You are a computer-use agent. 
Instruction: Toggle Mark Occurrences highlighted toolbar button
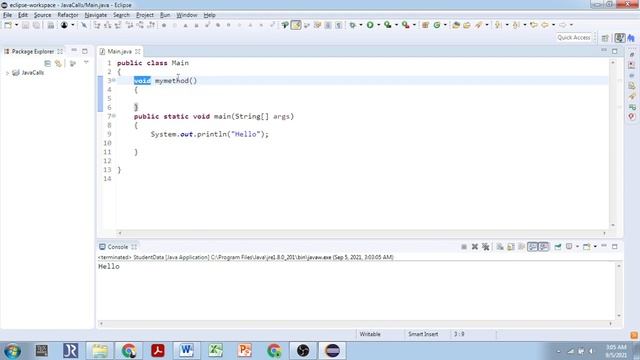click(296, 25)
